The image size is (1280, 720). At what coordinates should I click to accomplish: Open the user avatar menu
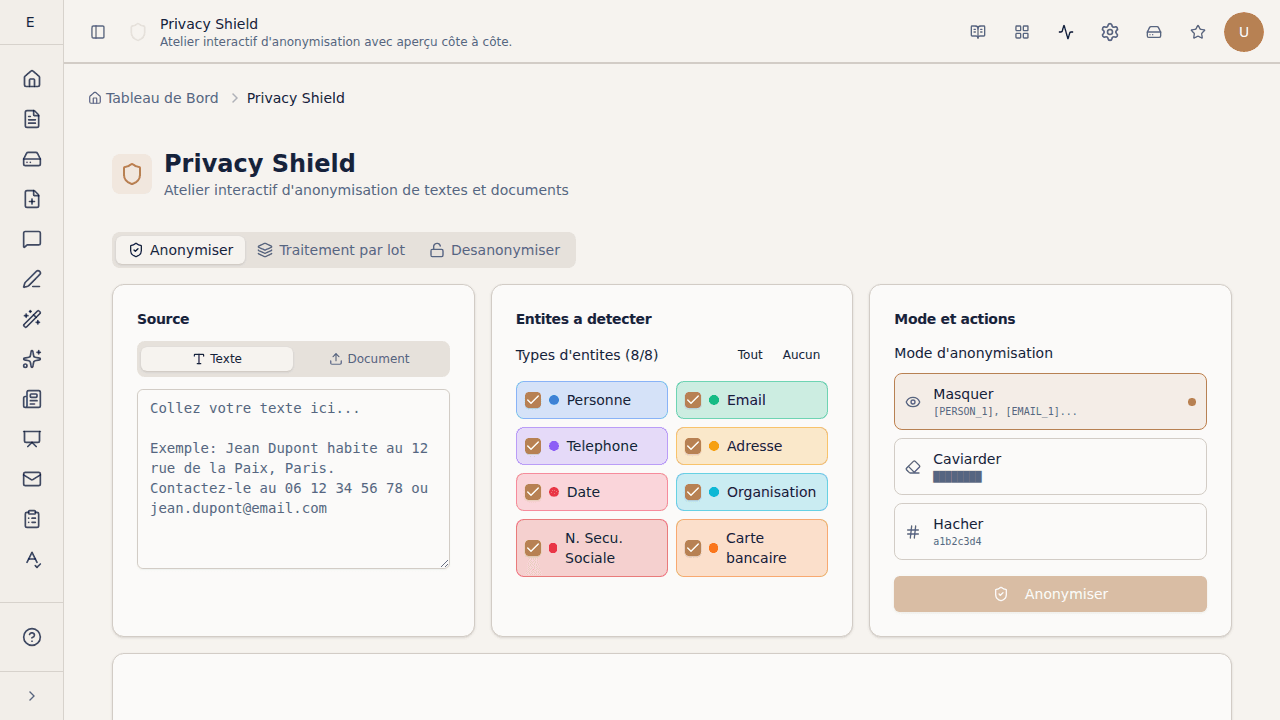click(1244, 32)
